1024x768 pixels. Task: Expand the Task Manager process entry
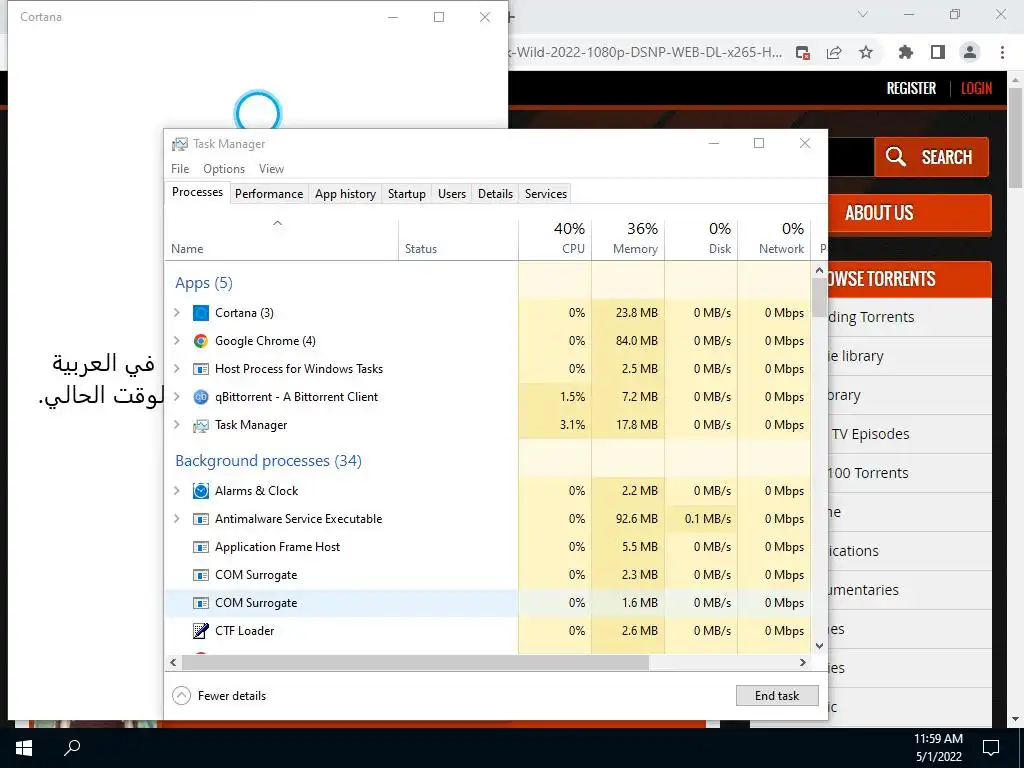coord(176,425)
